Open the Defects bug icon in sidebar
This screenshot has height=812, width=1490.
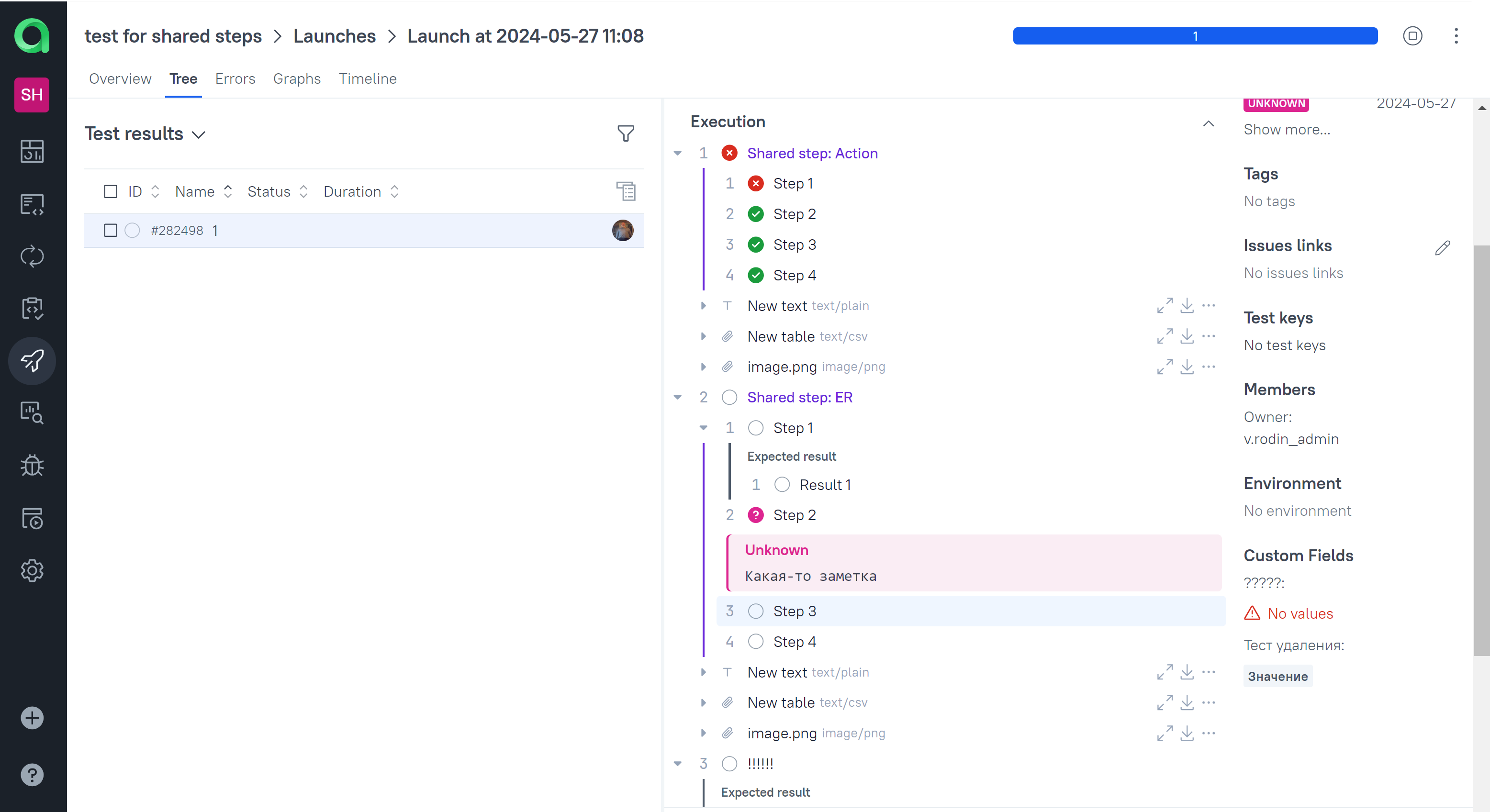[x=33, y=465]
